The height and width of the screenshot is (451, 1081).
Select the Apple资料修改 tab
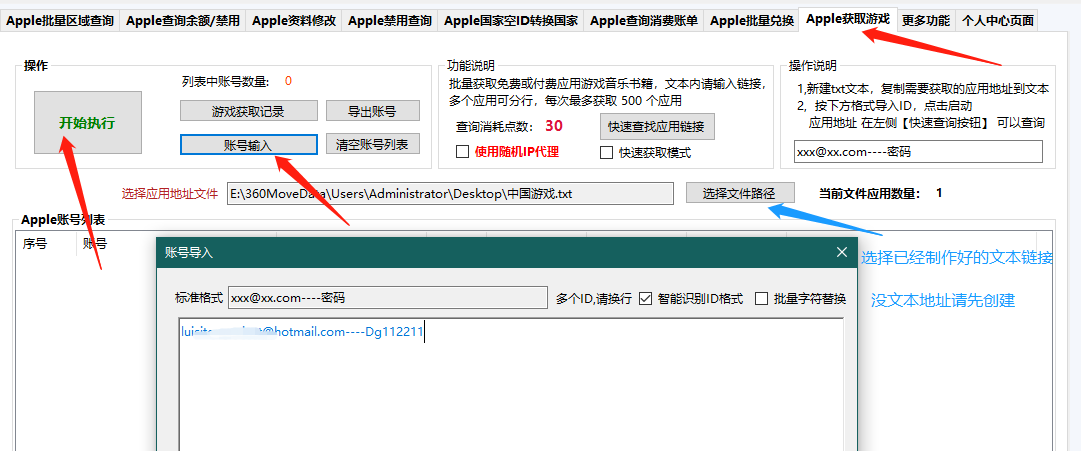pyautogui.click(x=294, y=21)
